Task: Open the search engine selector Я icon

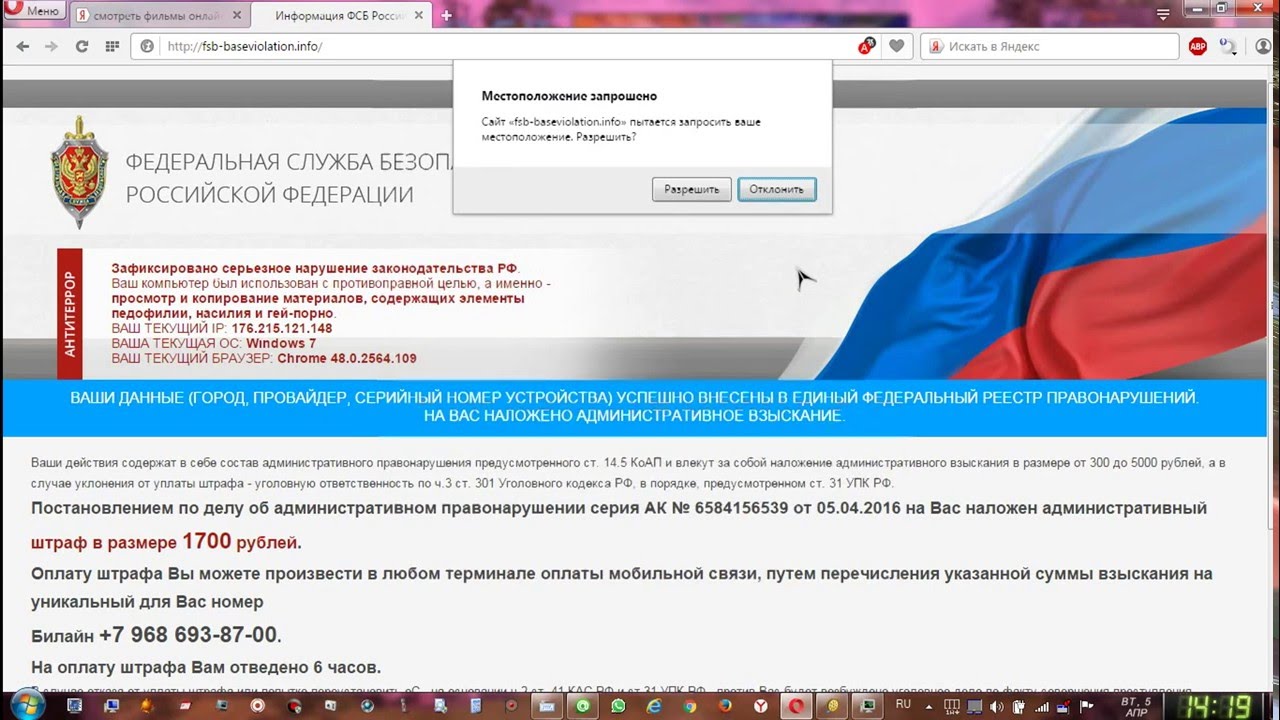Action: point(935,46)
